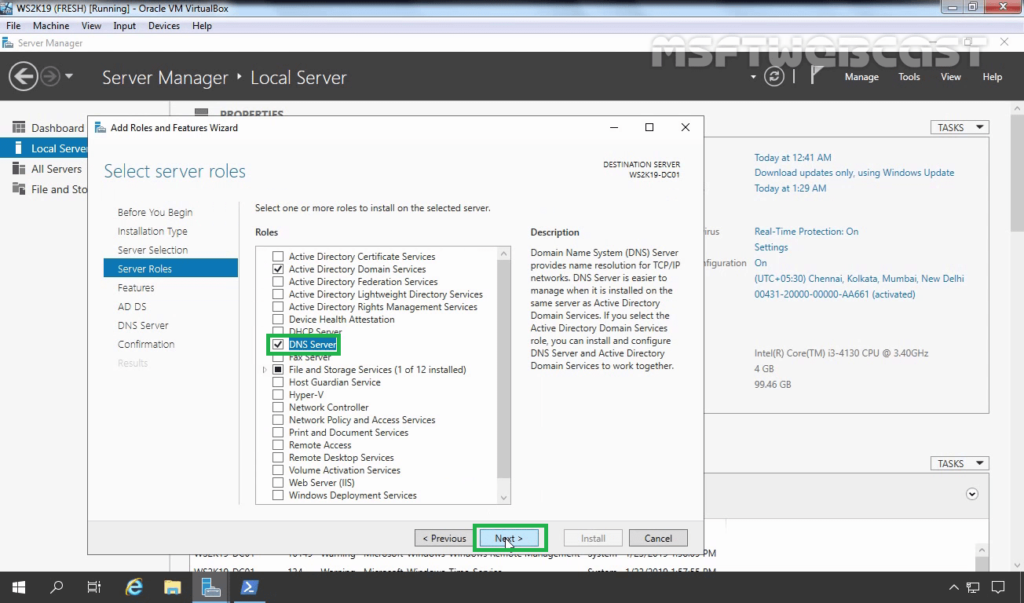Click the Dashboard icon in sidebar
The image size is (1024, 603).
(x=19, y=127)
